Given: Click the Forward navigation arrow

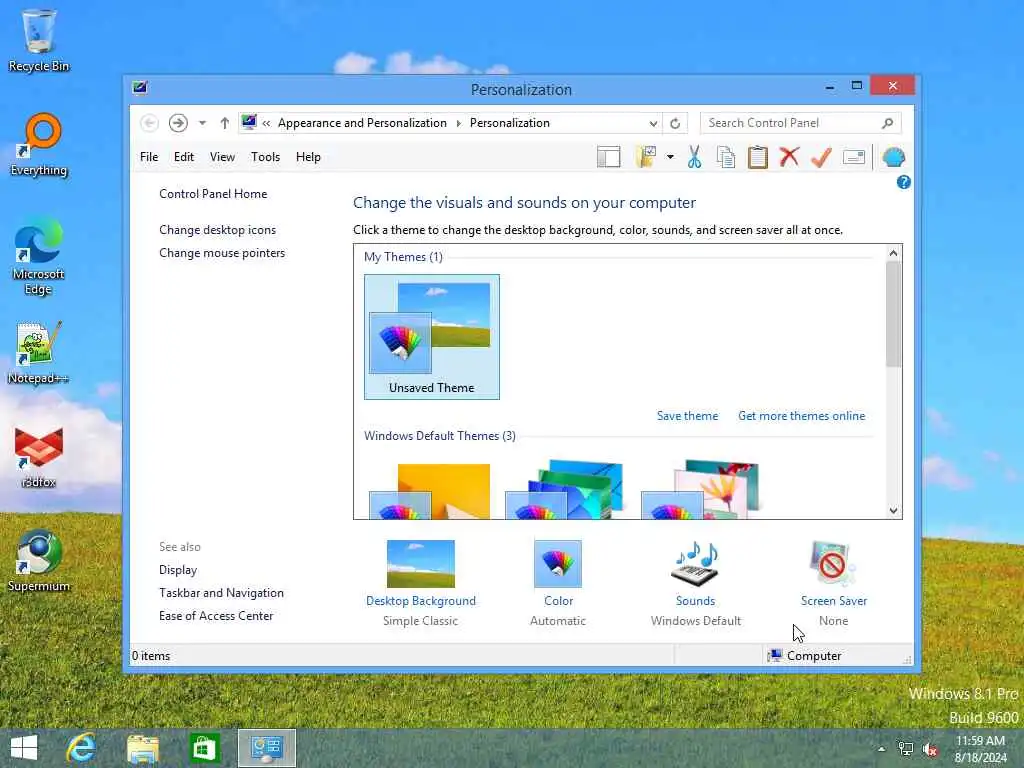Looking at the screenshot, I should (x=178, y=123).
